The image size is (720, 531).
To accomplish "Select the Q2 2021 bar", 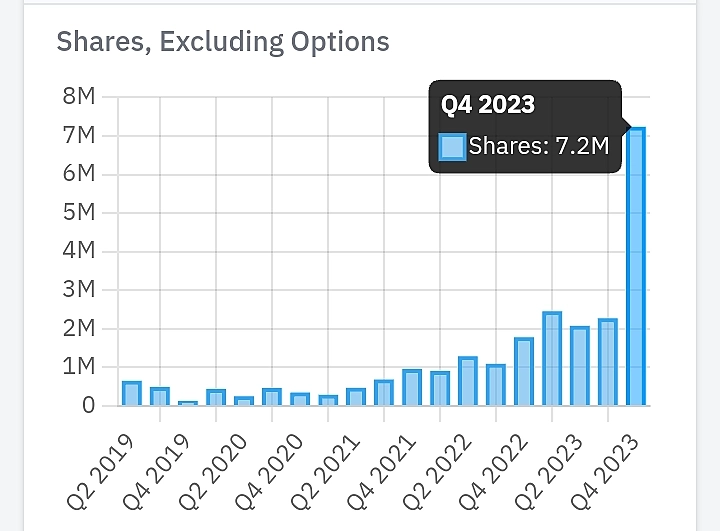I will point(356,397).
